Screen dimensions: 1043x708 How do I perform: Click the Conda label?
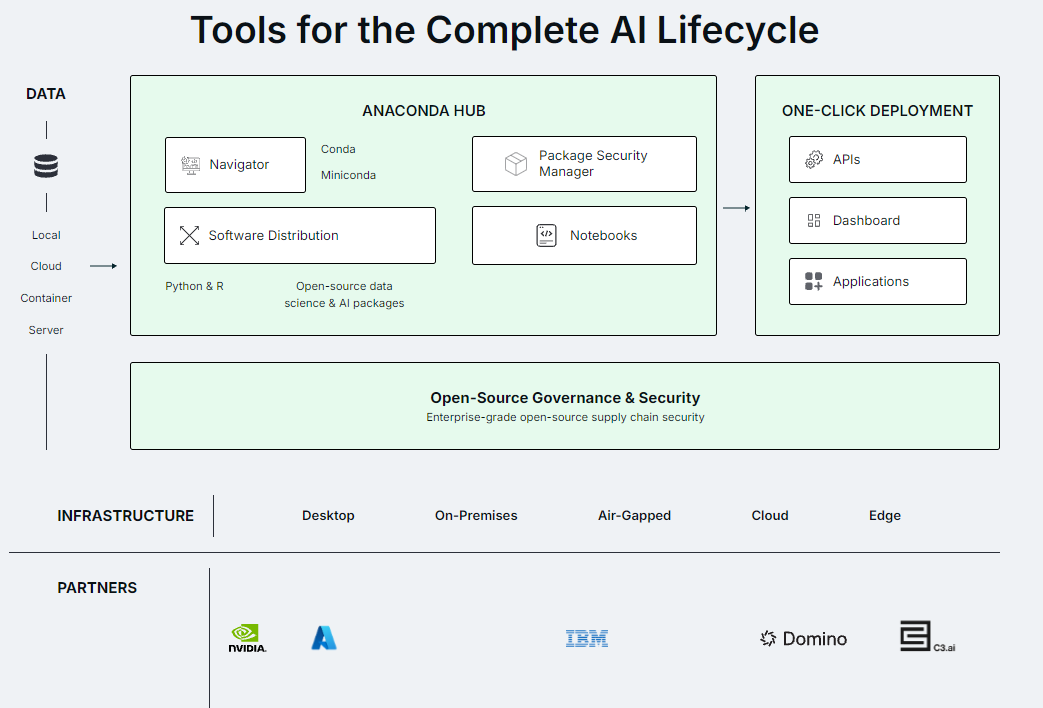pos(338,149)
